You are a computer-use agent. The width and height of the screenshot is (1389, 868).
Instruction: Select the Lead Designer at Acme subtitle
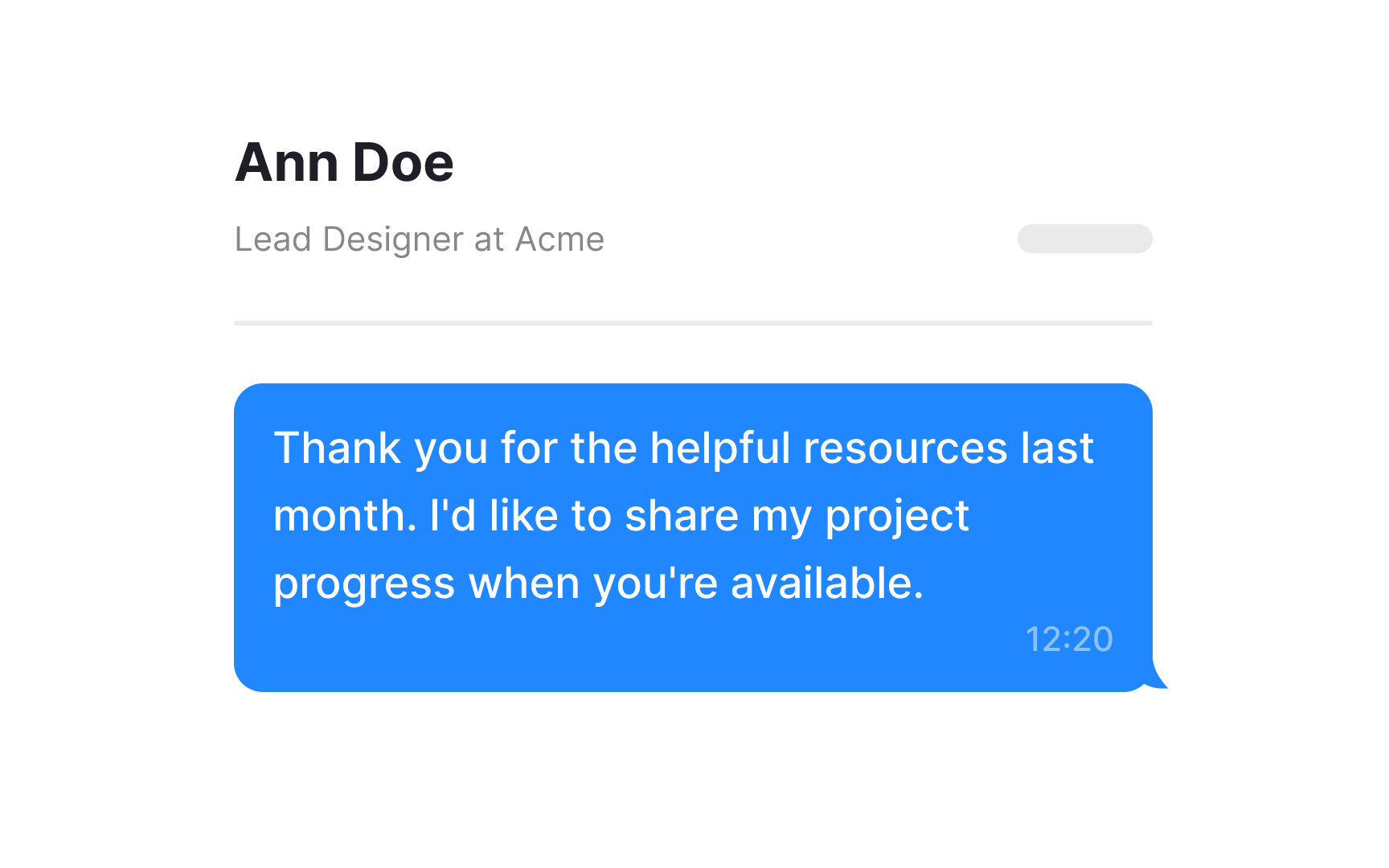coord(419,240)
